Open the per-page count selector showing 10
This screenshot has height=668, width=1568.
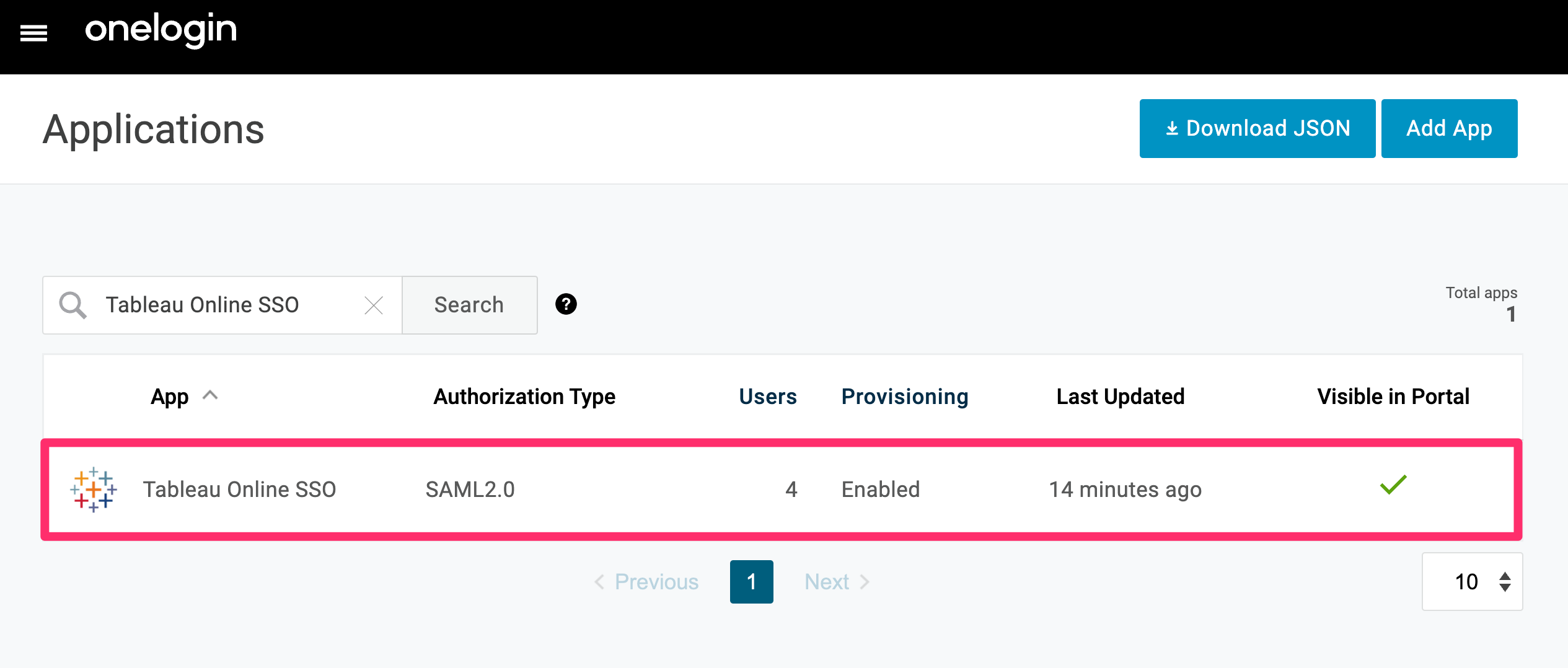pyautogui.click(x=1472, y=581)
